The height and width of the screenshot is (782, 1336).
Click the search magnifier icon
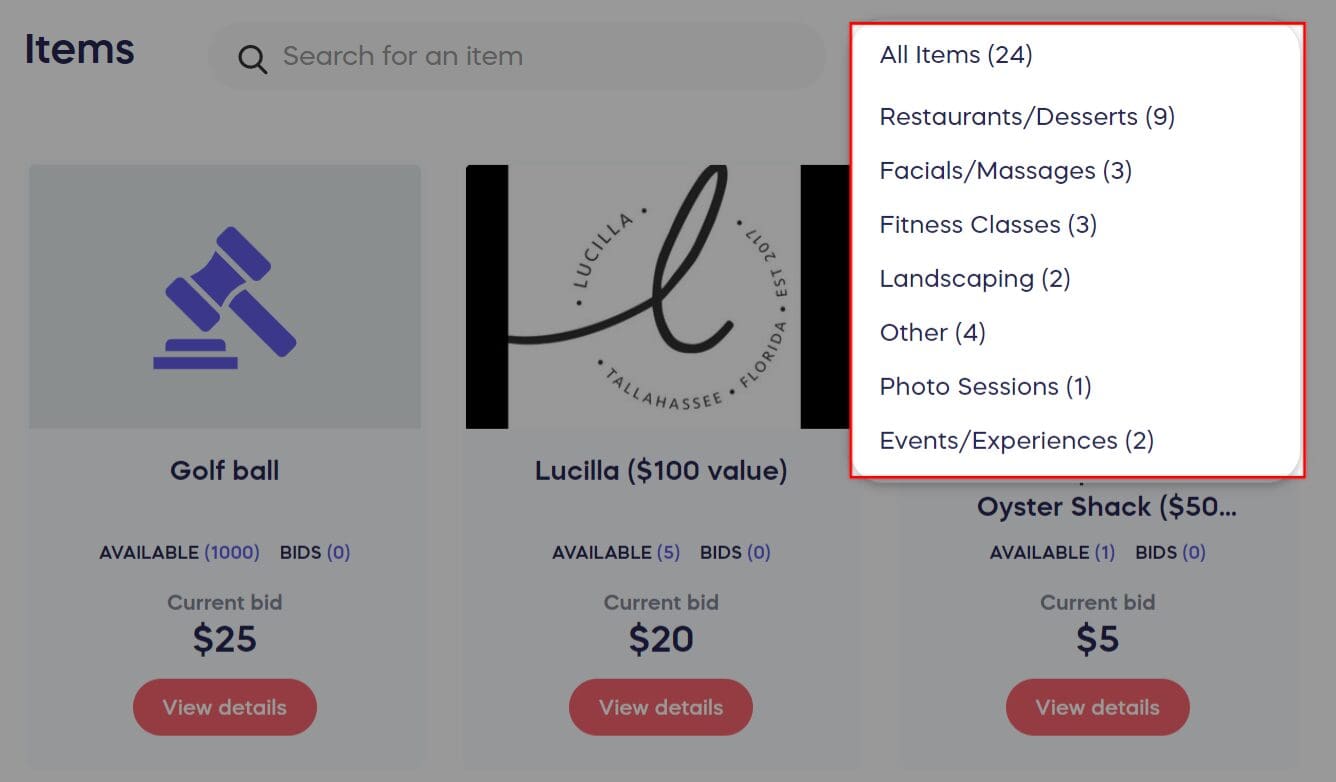(x=252, y=59)
